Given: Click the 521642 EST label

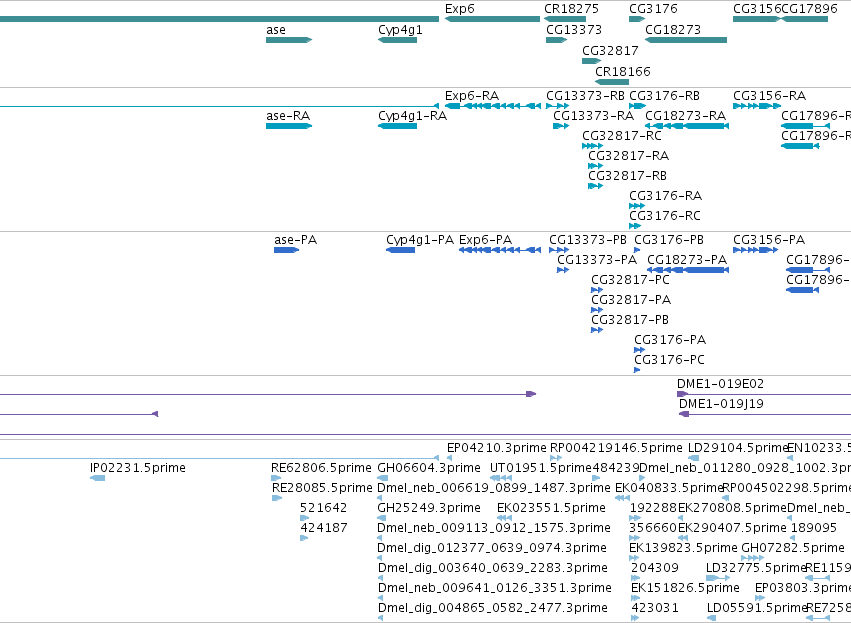Looking at the screenshot, I should pyautogui.click(x=323, y=508).
